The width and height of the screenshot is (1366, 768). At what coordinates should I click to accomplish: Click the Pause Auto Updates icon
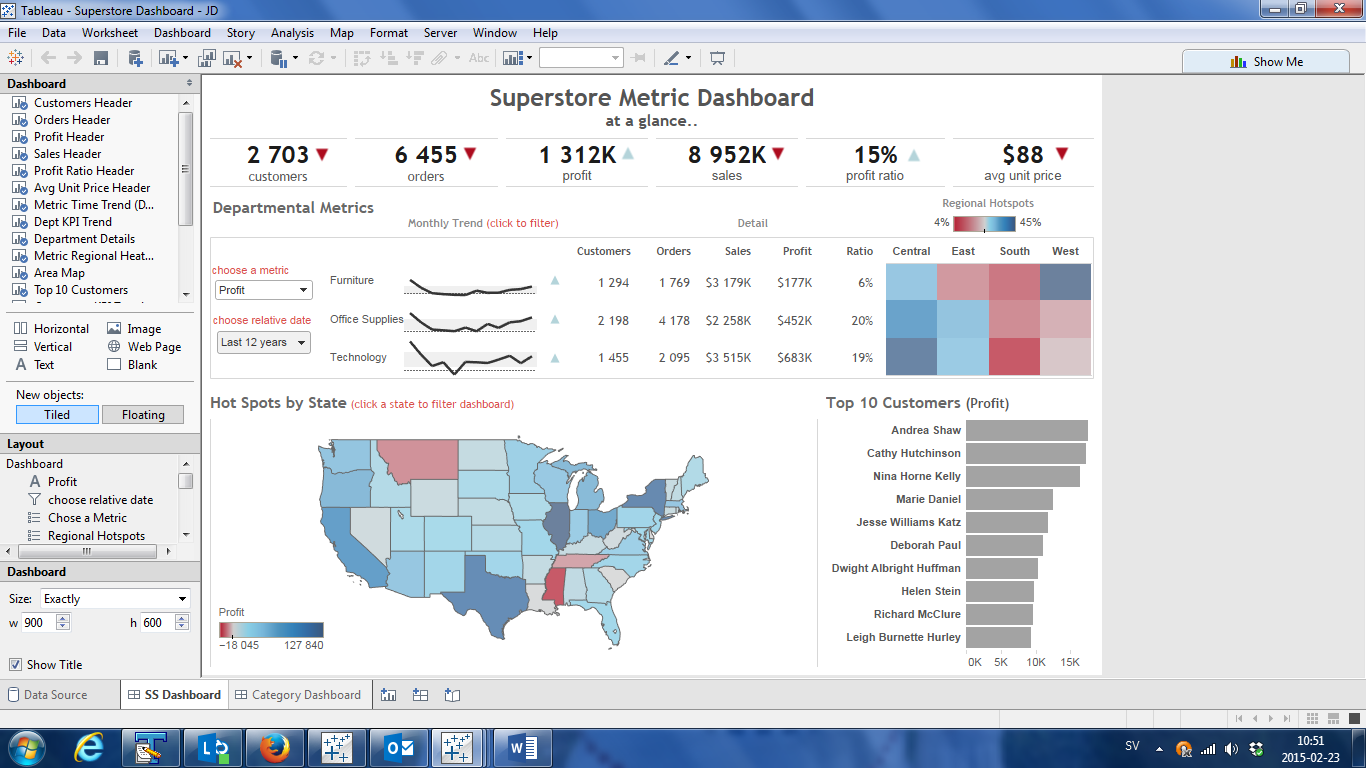point(279,58)
